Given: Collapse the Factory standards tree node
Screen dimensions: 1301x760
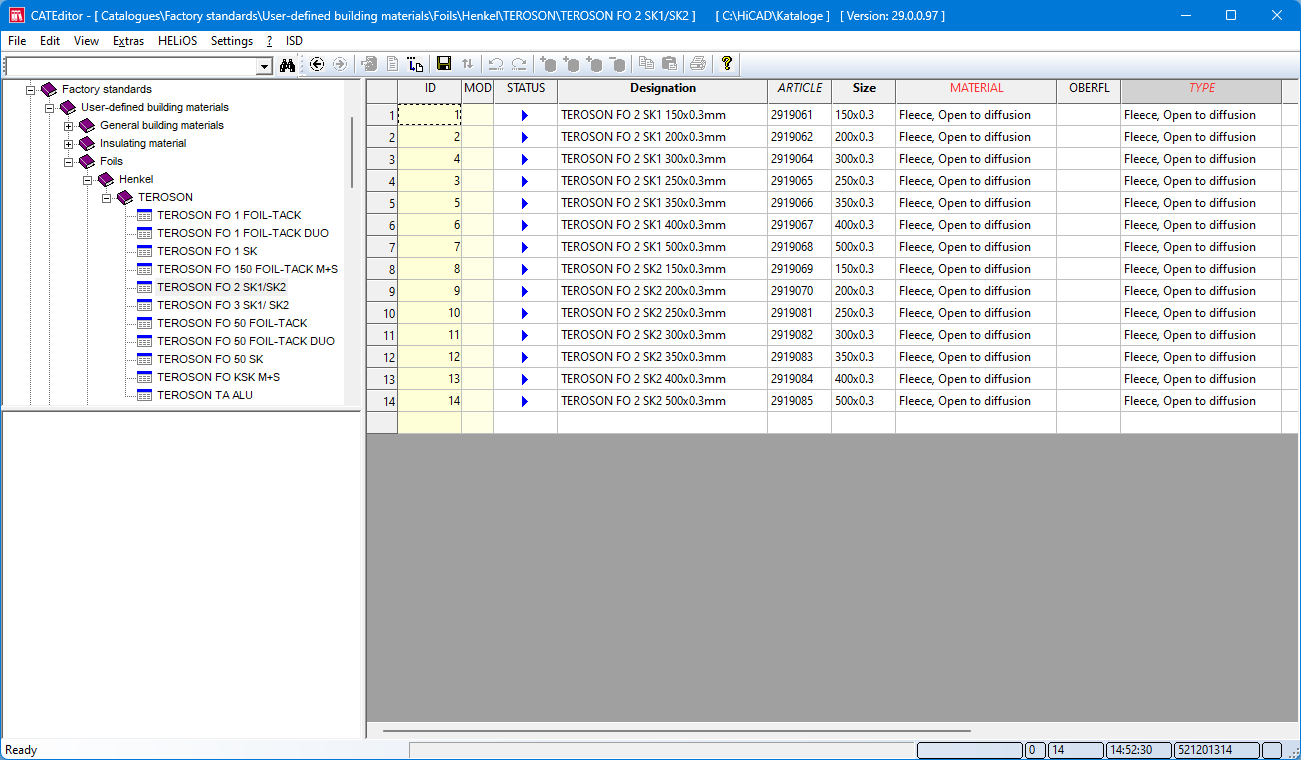Looking at the screenshot, I should tap(30, 90).
